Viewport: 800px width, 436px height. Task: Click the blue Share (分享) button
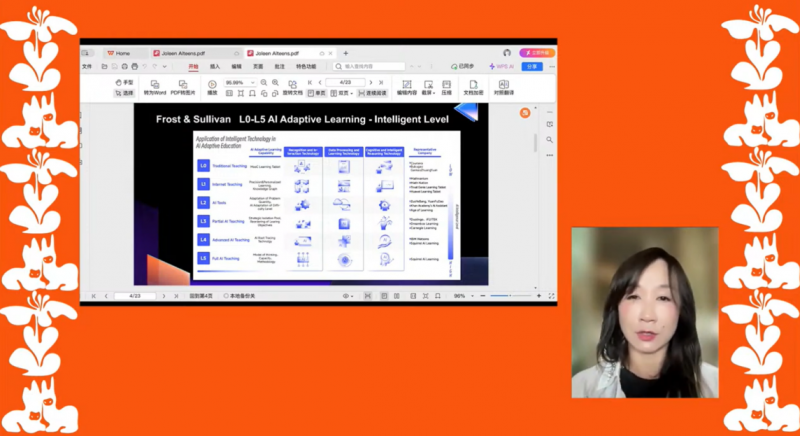click(x=532, y=66)
